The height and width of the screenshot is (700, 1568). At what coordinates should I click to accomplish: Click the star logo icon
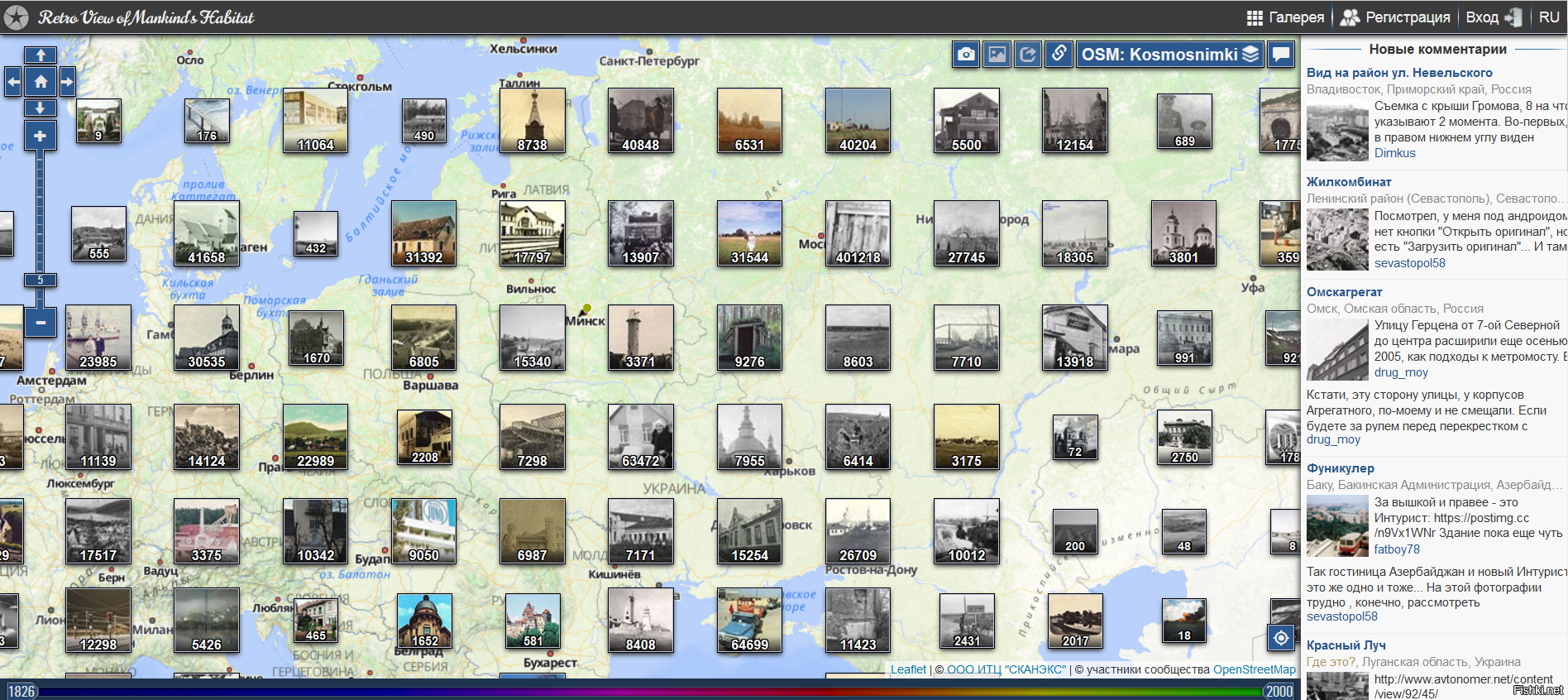(x=16, y=17)
